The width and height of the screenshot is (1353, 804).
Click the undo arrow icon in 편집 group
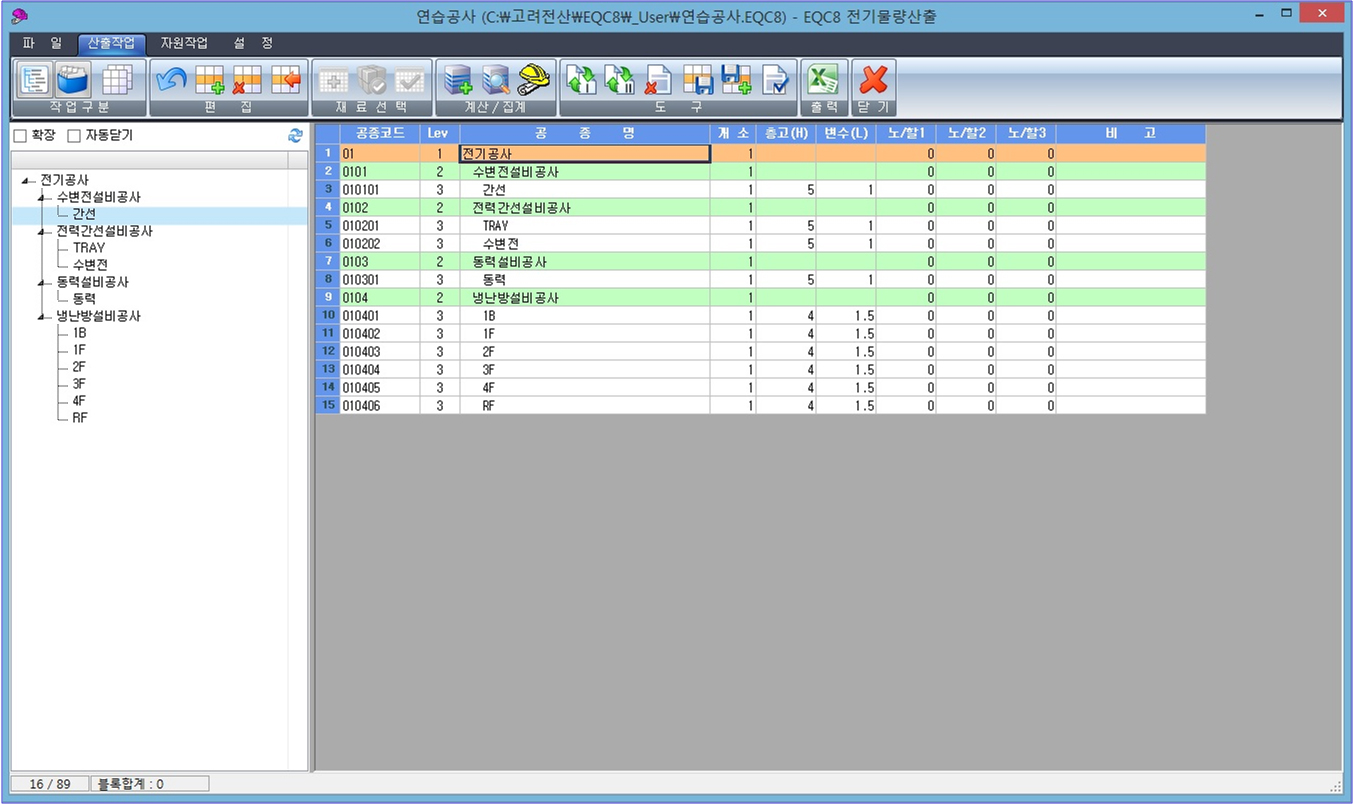pyautogui.click(x=171, y=79)
